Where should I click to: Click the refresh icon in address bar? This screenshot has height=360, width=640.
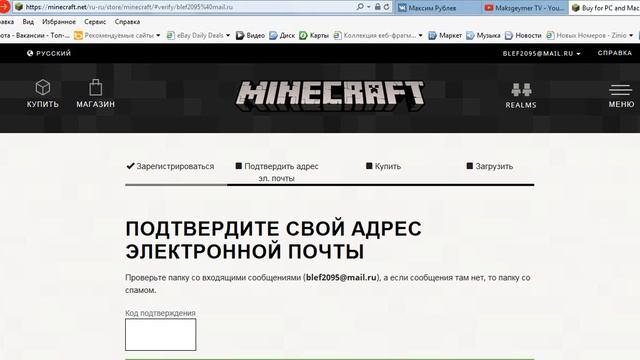tap(386, 7)
